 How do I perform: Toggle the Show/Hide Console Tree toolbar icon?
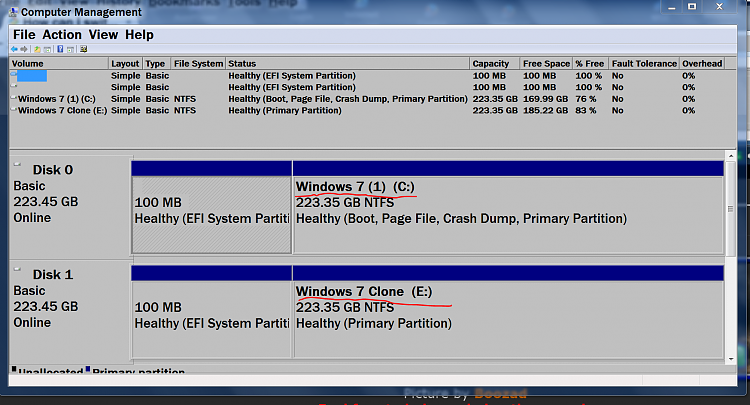tap(47, 49)
